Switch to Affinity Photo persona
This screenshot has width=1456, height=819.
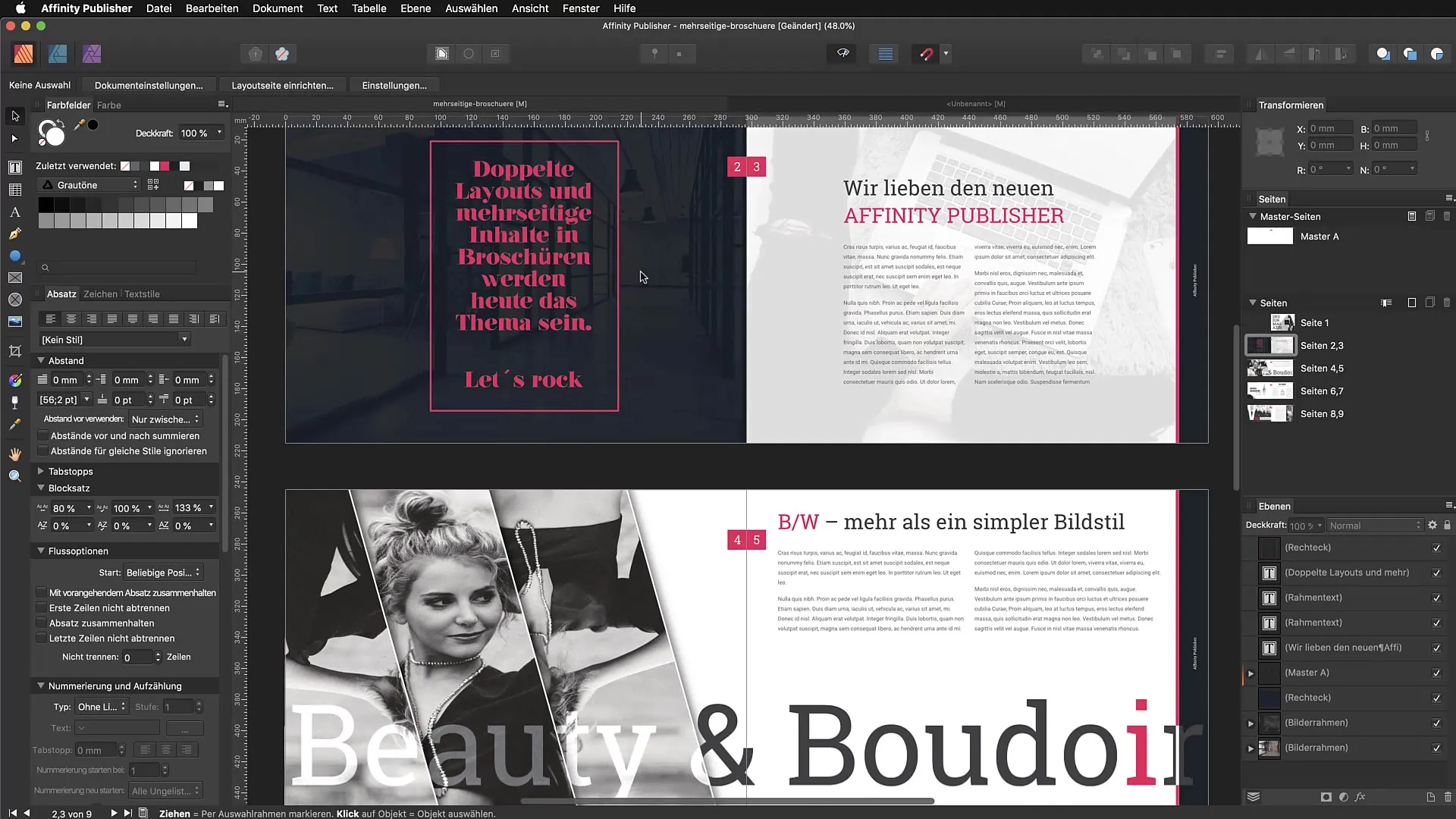coord(92,54)
